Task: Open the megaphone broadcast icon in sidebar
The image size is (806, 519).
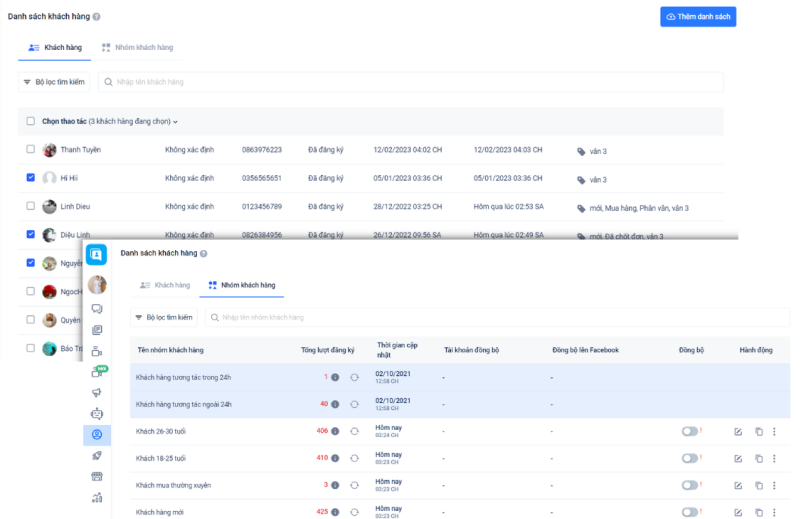Action: point(97,392)
